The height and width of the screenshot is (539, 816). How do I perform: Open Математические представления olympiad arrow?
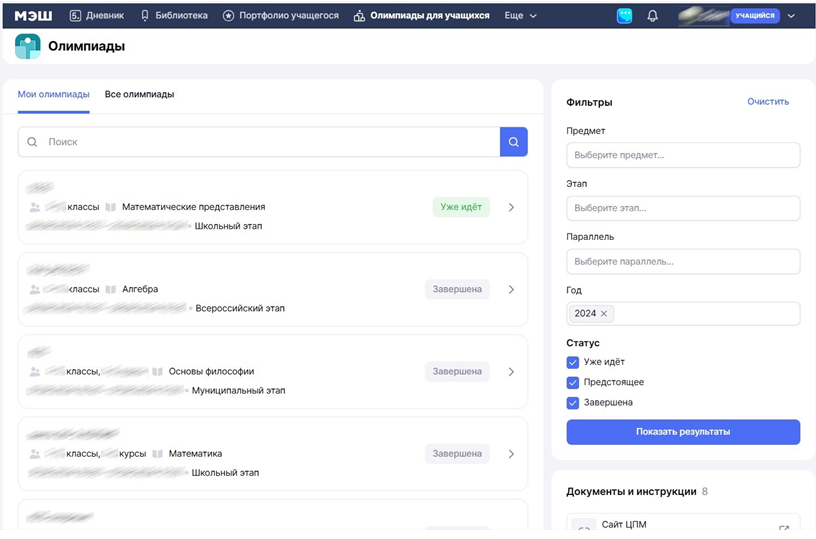click(511, 207)
